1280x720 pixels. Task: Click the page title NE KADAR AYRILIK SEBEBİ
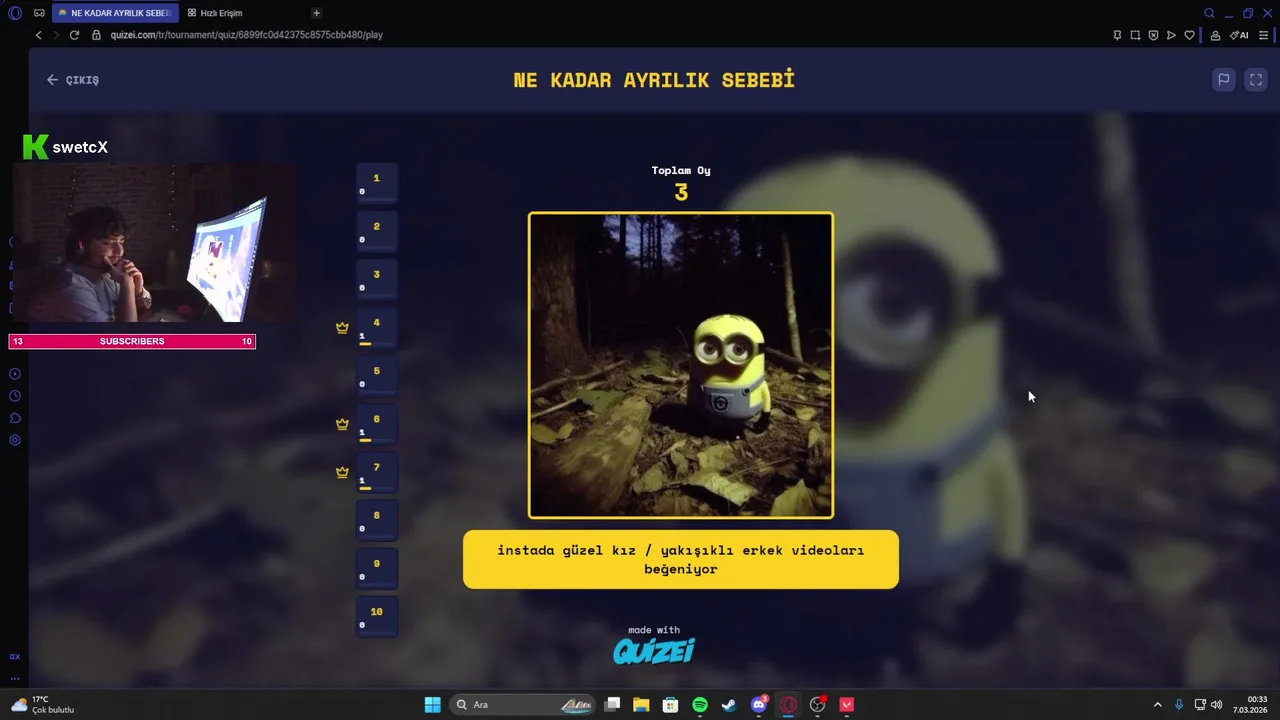(x=654, y=80)
